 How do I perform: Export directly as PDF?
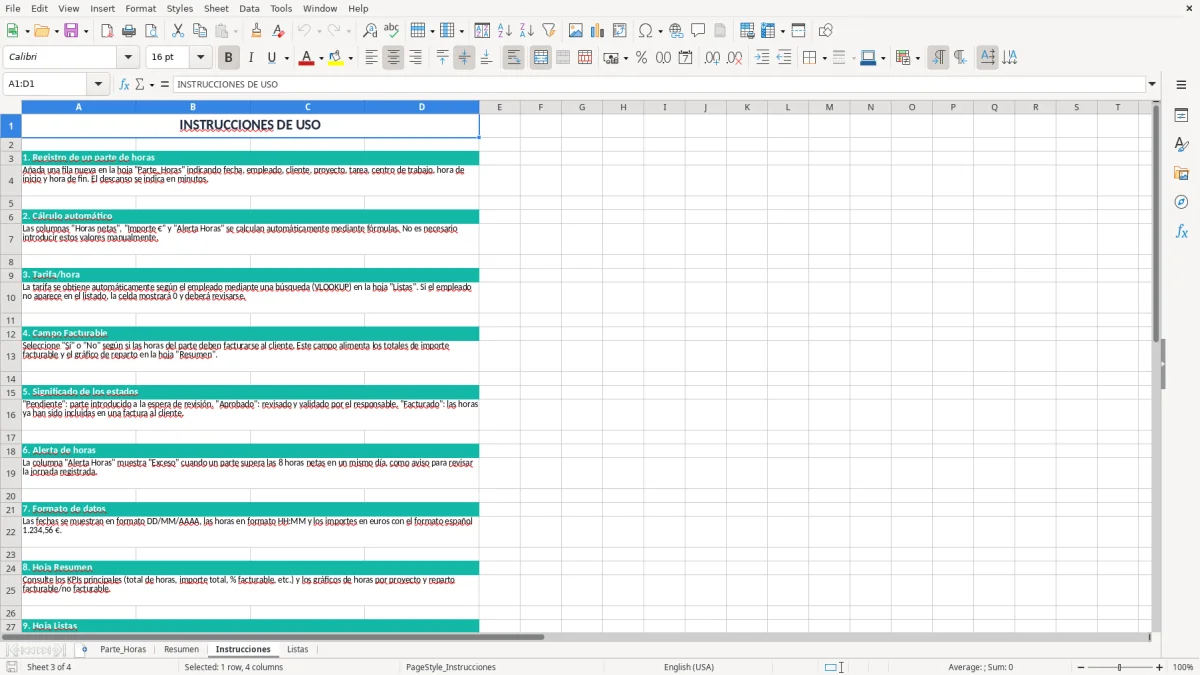click(x=107, y=31)
